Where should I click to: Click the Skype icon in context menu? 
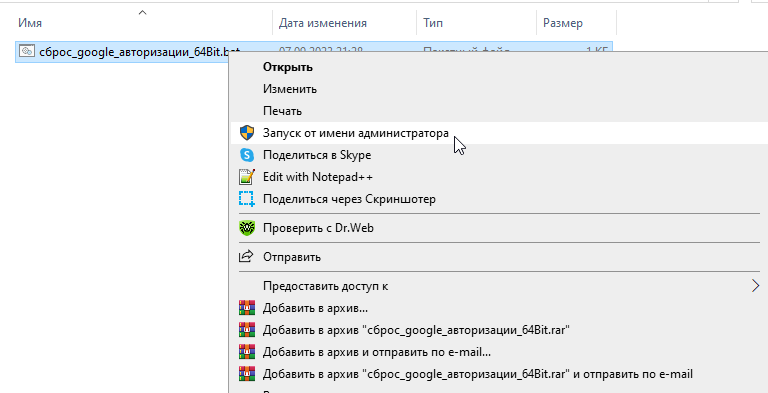(247, 155)
